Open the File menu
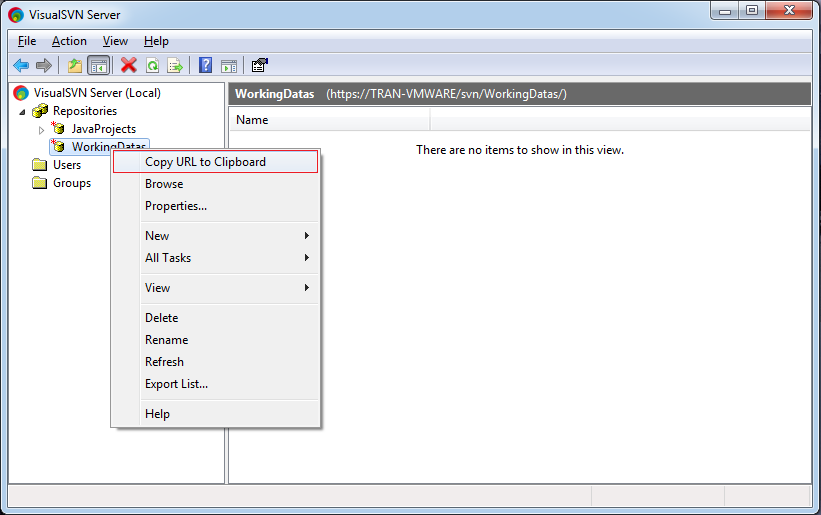The width and height of the screenshot is (821, 515). pyautogui.click(x=27, y=41)
